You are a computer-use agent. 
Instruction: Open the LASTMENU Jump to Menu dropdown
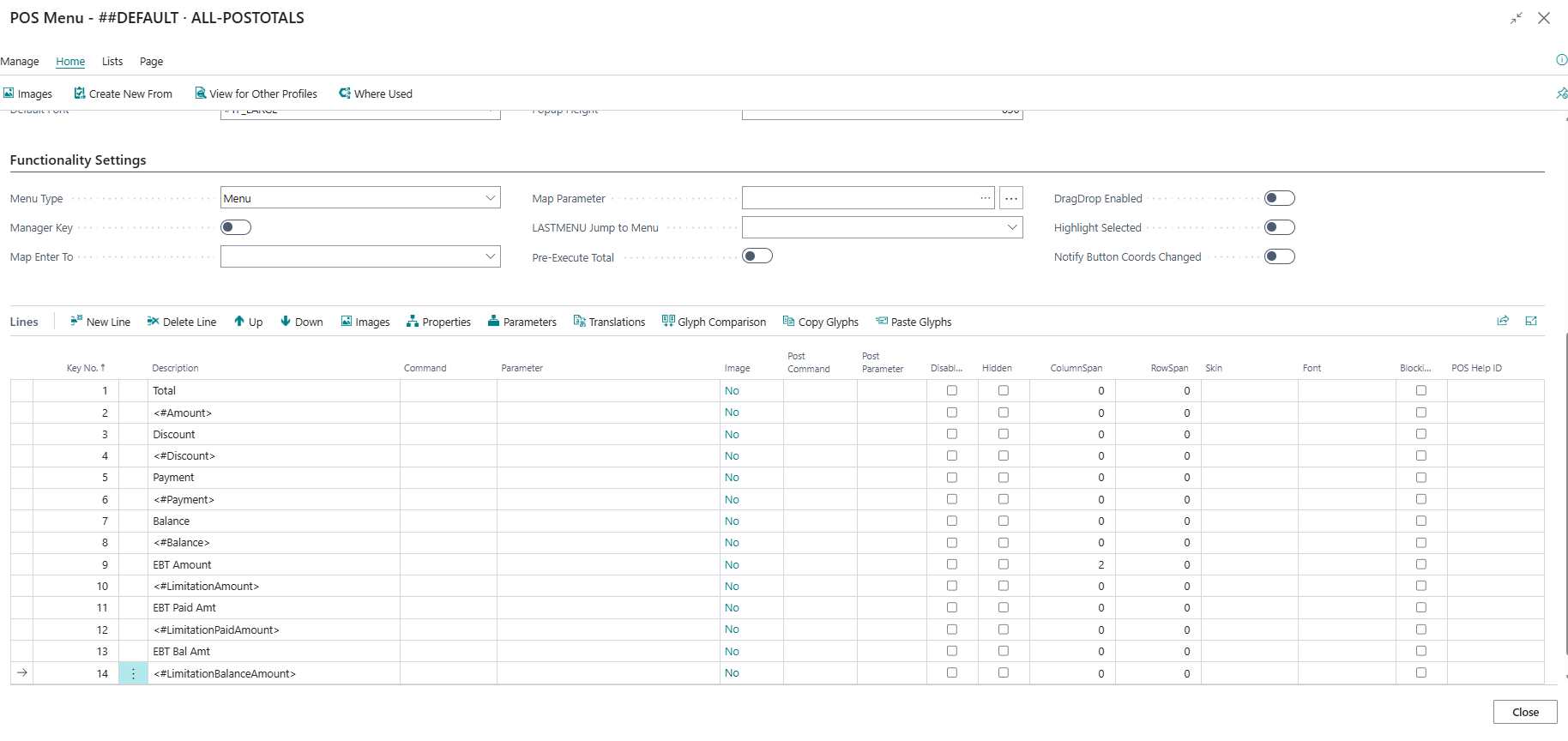point(1012,227)
